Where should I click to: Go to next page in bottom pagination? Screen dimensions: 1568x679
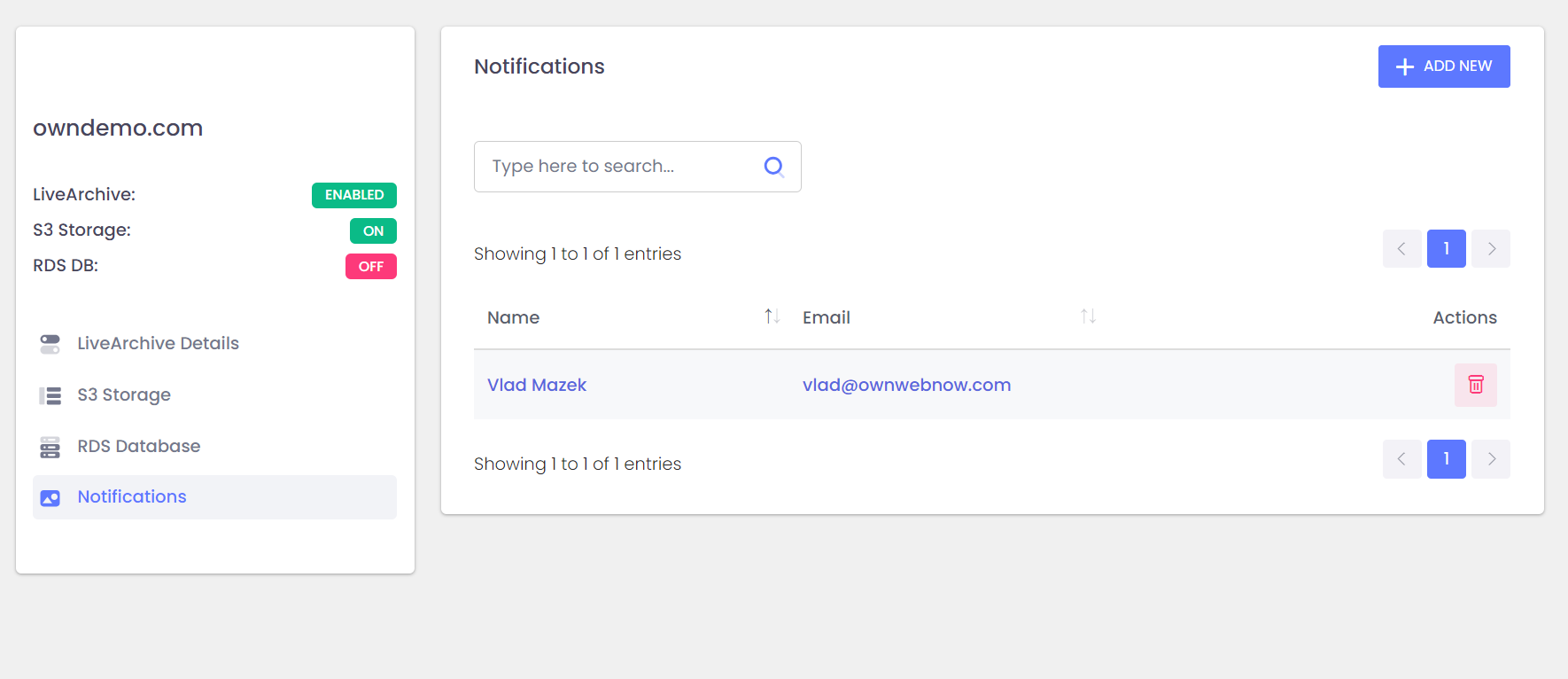[1491, 459]
